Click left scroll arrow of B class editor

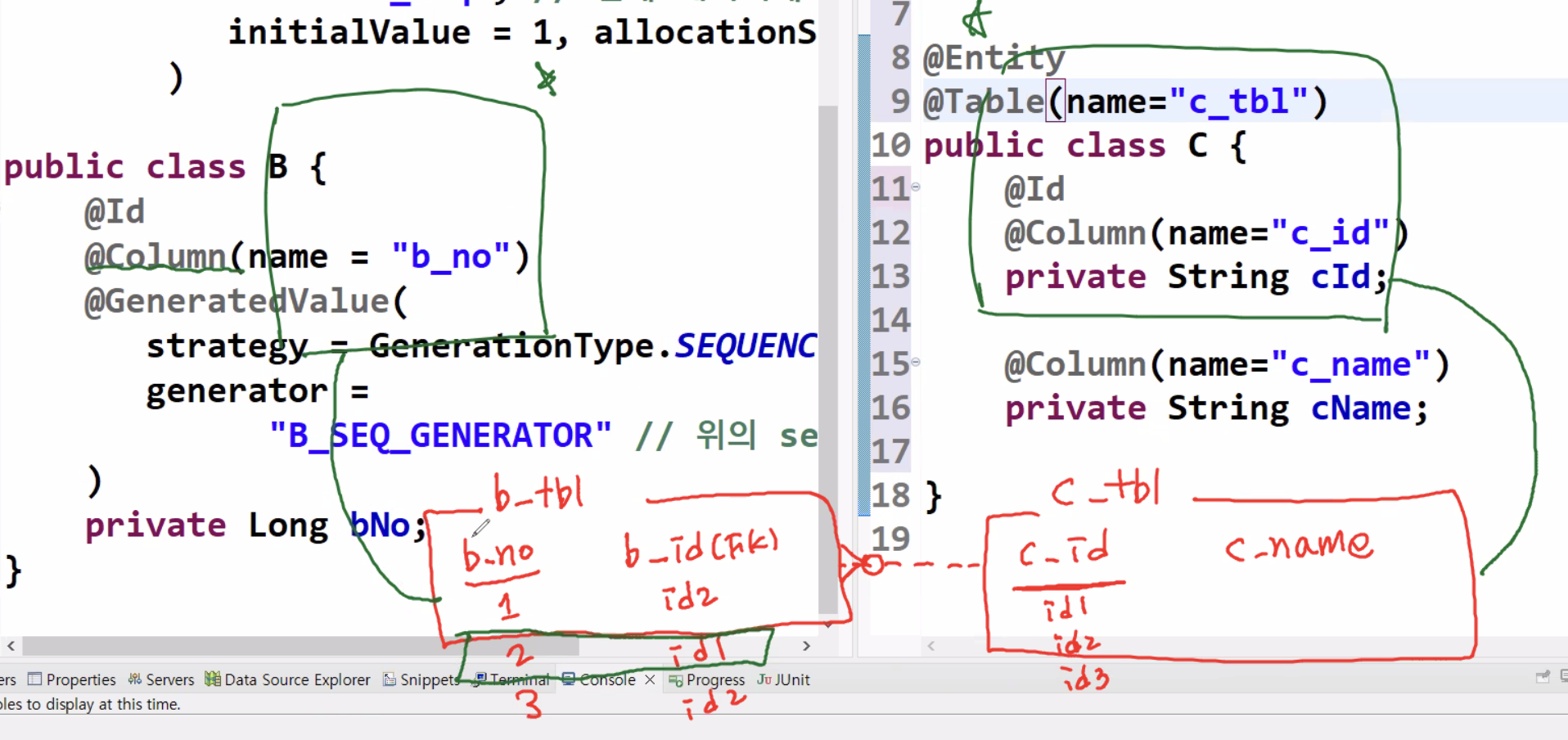coord(11,646)
